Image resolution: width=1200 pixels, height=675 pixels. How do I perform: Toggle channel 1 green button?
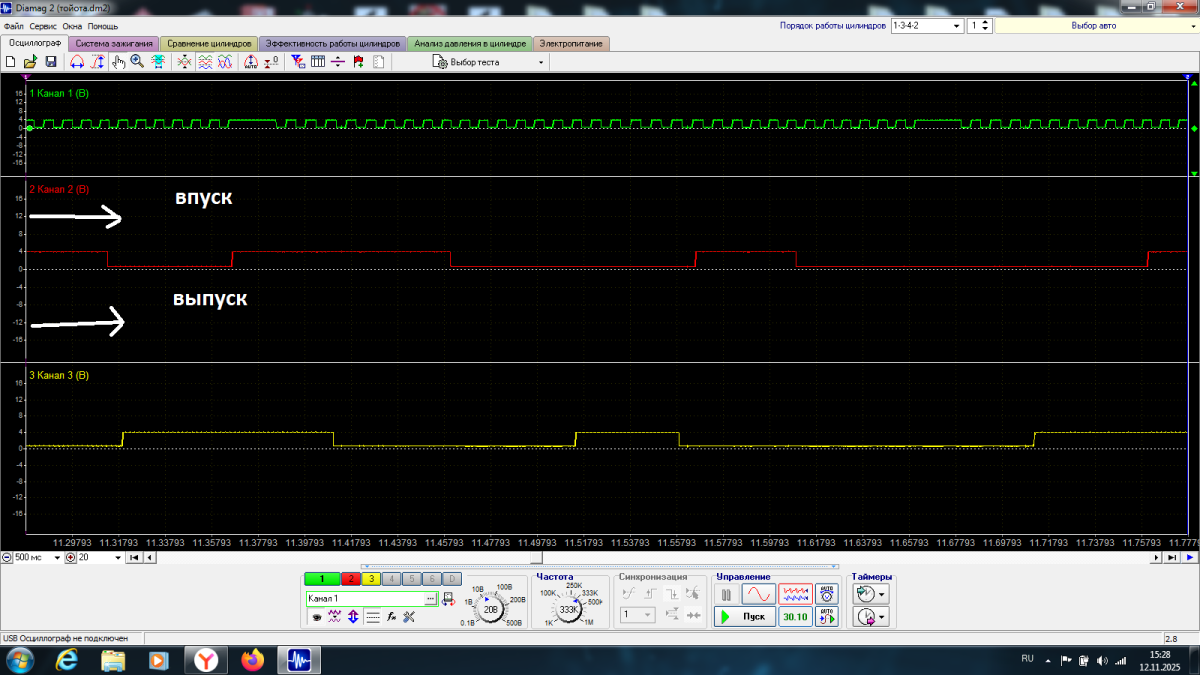(322, 579)
